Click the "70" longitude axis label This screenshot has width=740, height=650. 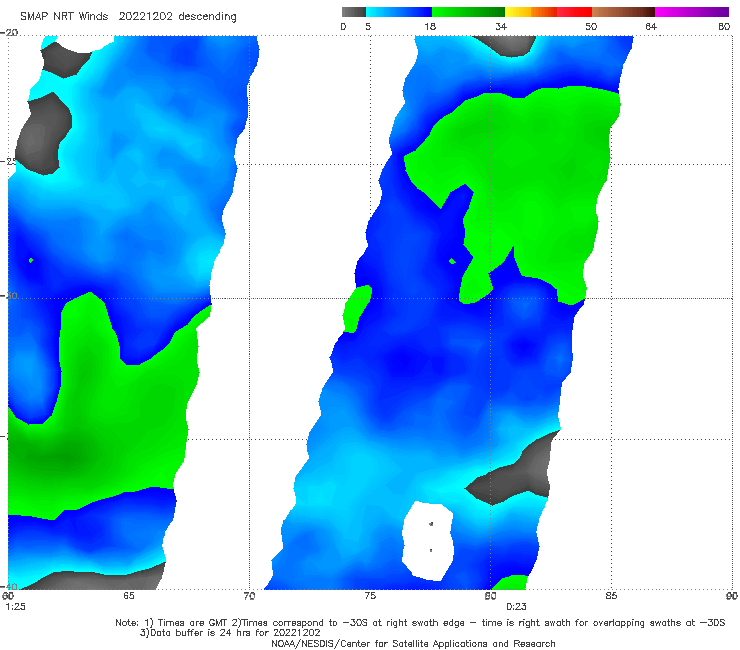pyautogui.click(x=249, y=596)
